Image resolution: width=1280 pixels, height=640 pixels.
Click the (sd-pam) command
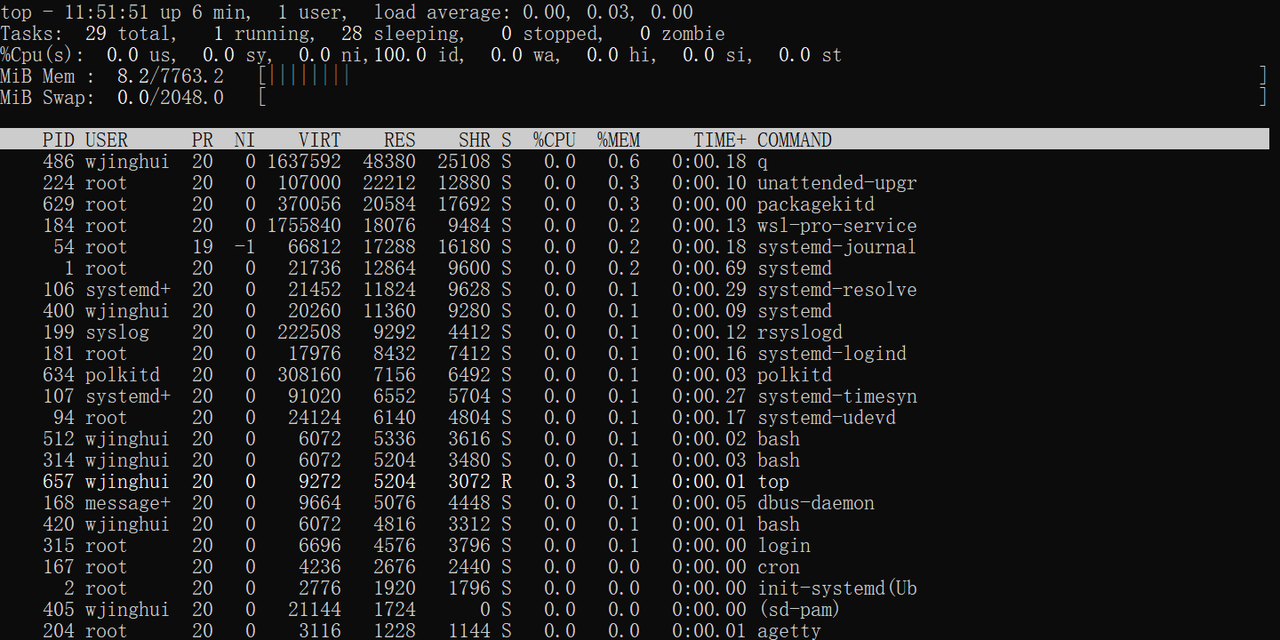click(799, 610)
